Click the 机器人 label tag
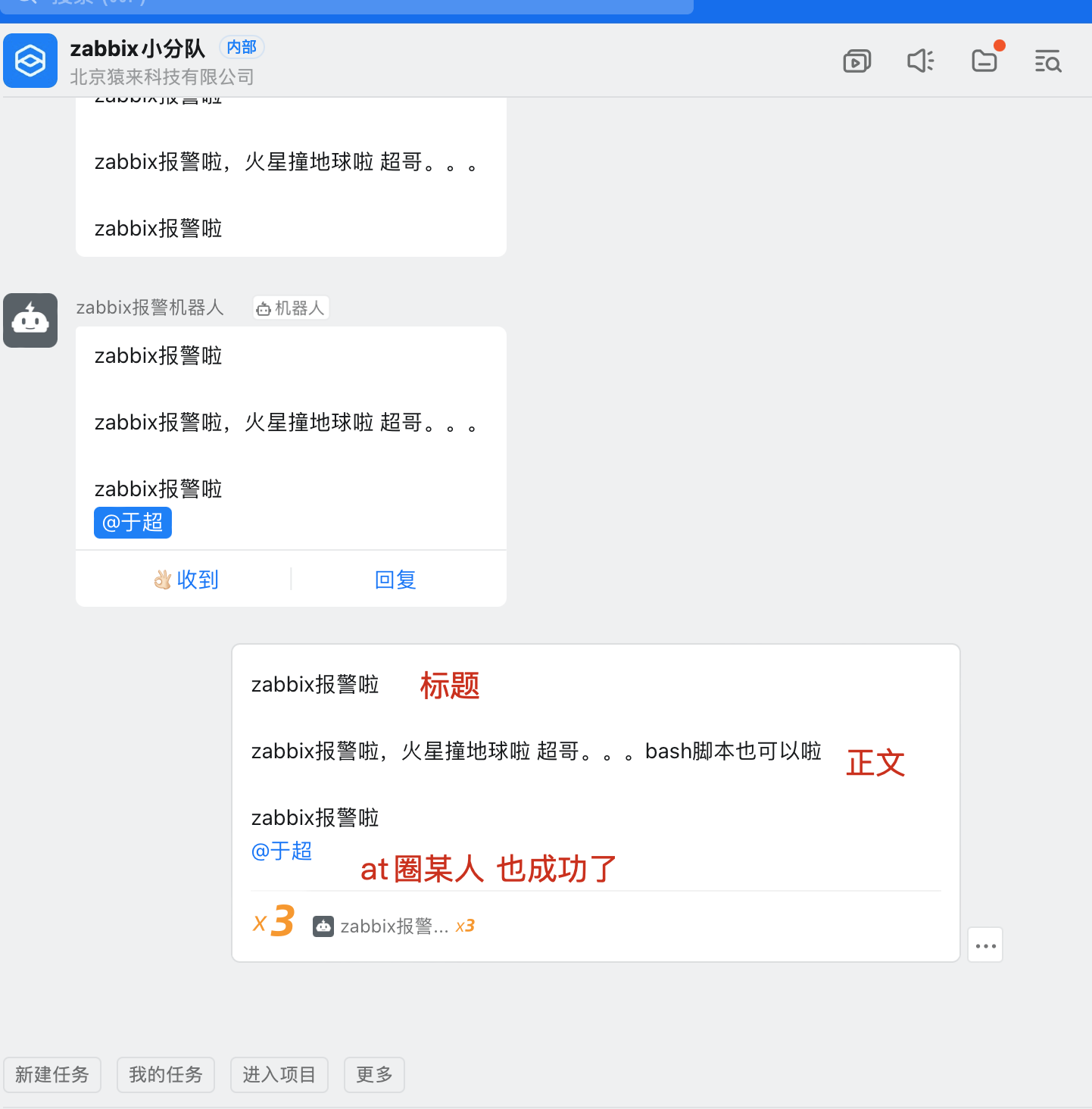 291,308
